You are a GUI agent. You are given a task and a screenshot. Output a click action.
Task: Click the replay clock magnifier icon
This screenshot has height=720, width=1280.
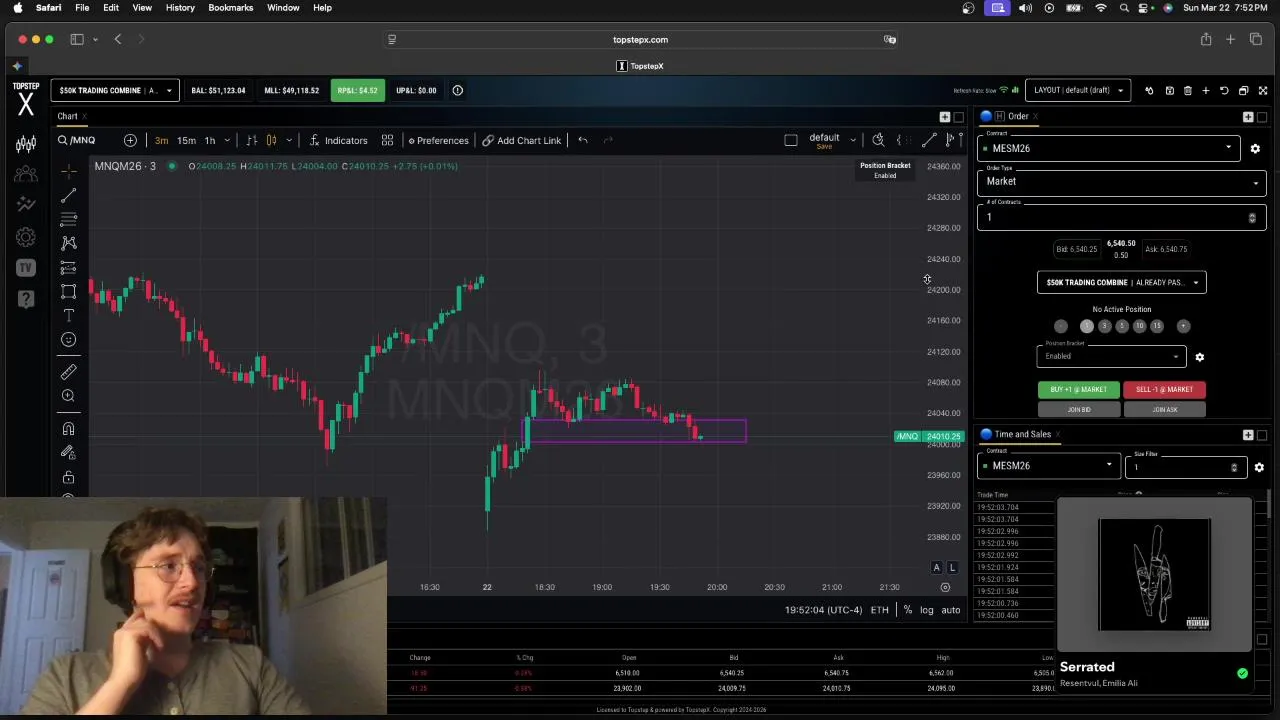(x=878, y=140)
